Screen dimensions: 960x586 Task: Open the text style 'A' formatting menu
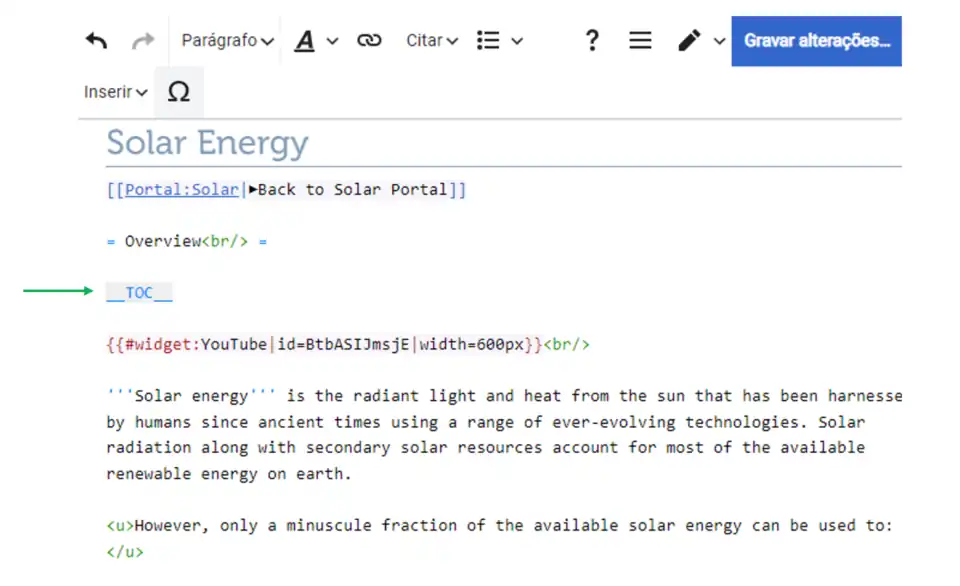[316, 41]
